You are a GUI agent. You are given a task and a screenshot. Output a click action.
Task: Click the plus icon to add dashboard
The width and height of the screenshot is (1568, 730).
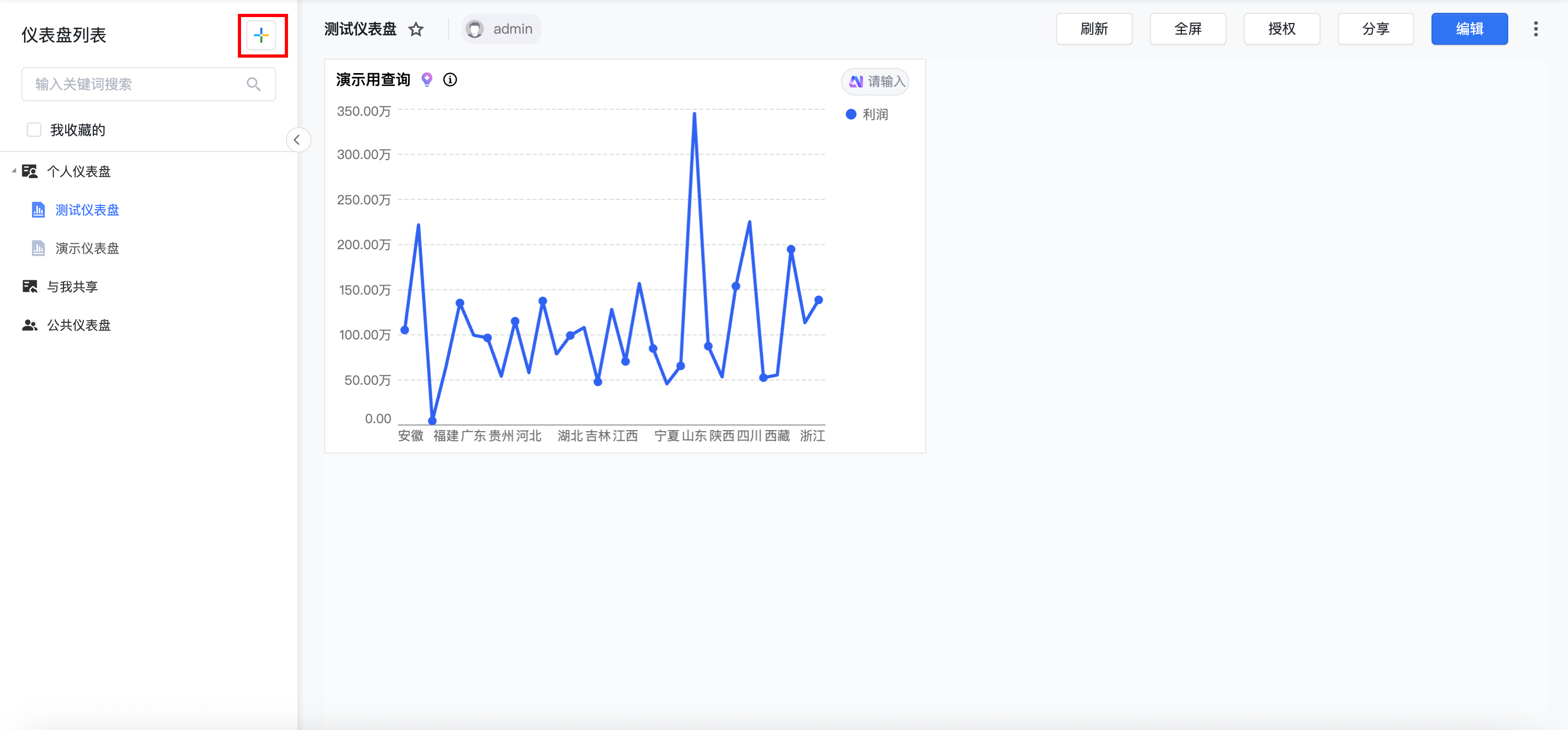[261, 36]
